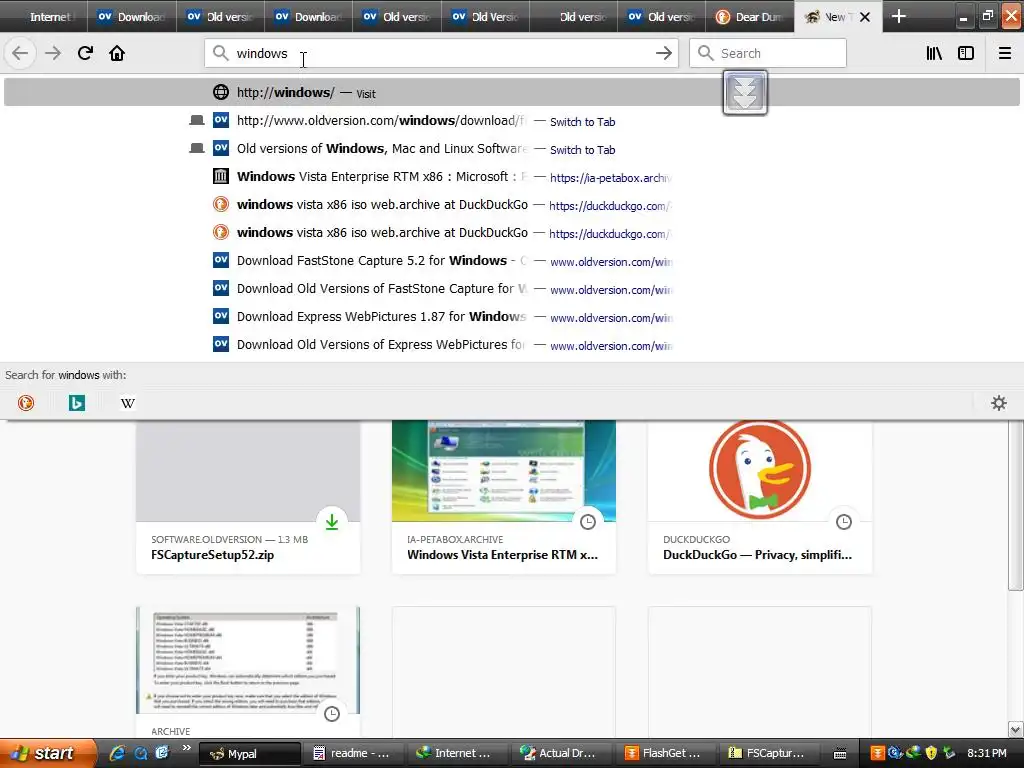Screen dimensions: 1024x768
Task: Search with Wikipedia one-off icon
Action: pyautogui.click(x=128, y=403)
